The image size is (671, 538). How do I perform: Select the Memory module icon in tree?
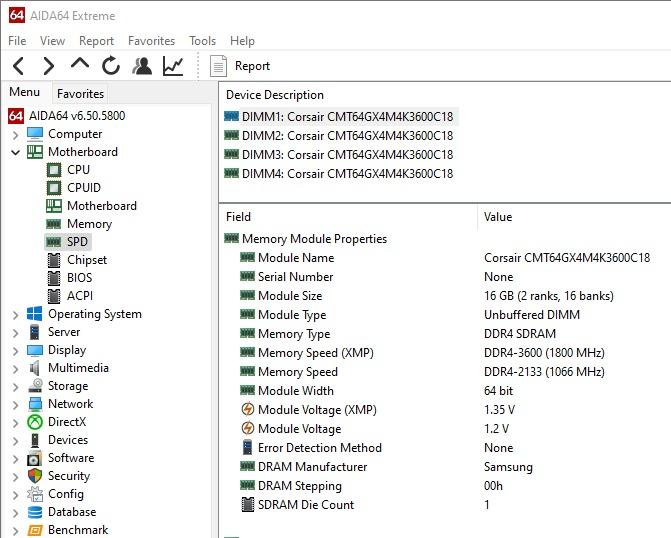pyautogui.click(x=53, y=224)
